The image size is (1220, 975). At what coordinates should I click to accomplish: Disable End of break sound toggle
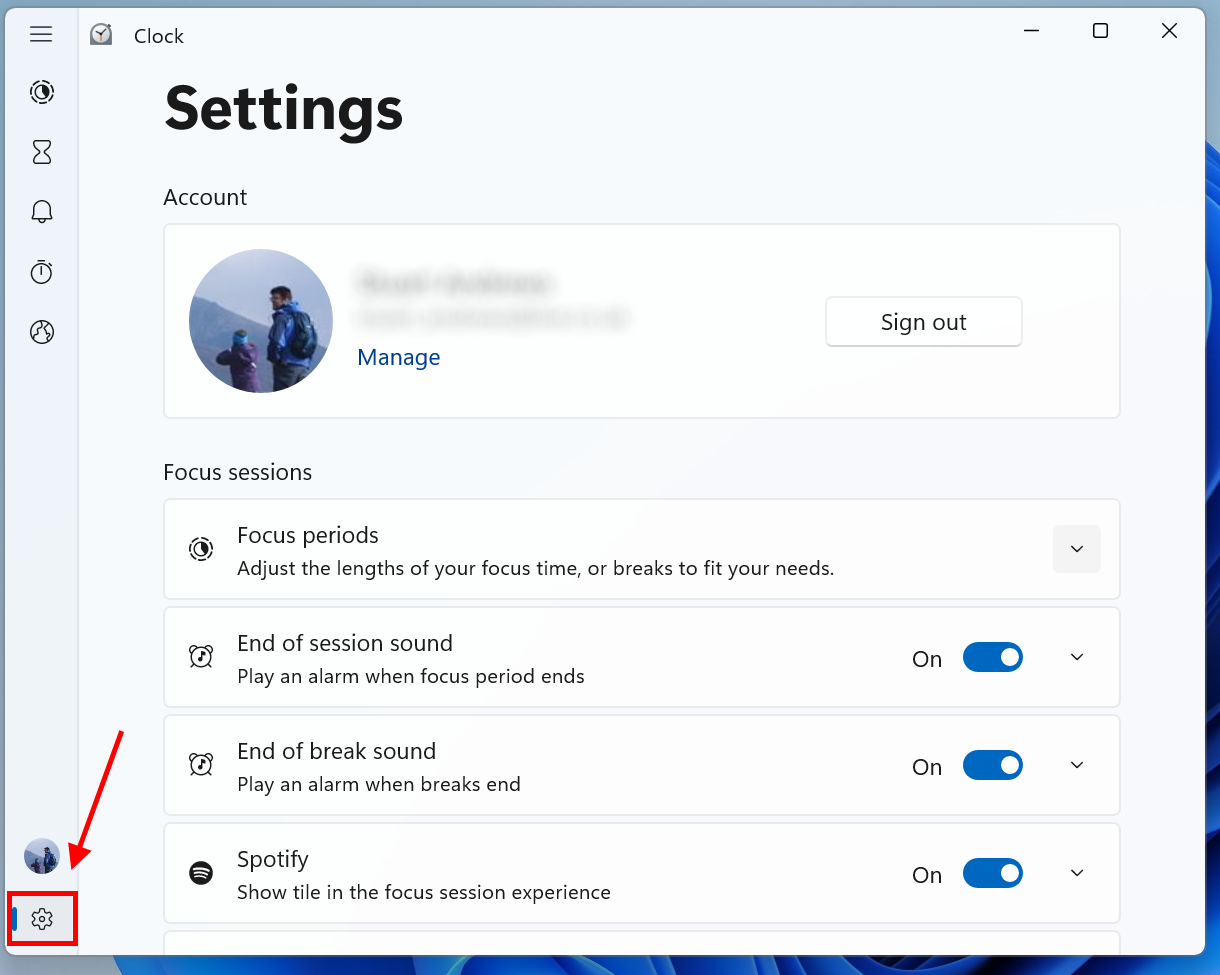pos(992,765)
